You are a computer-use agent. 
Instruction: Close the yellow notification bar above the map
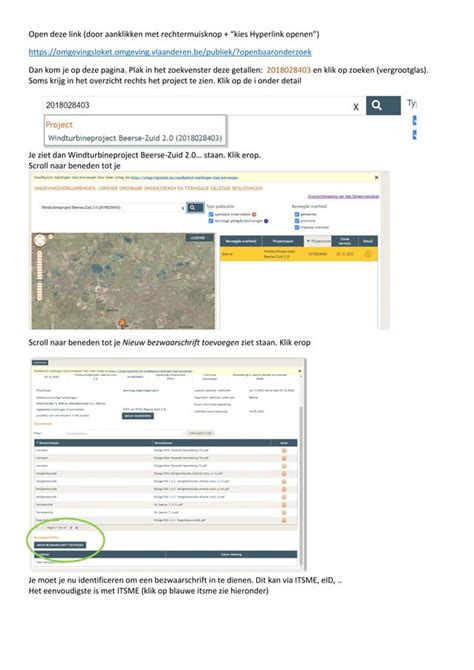pyautogui.click(x=376, y=177)
